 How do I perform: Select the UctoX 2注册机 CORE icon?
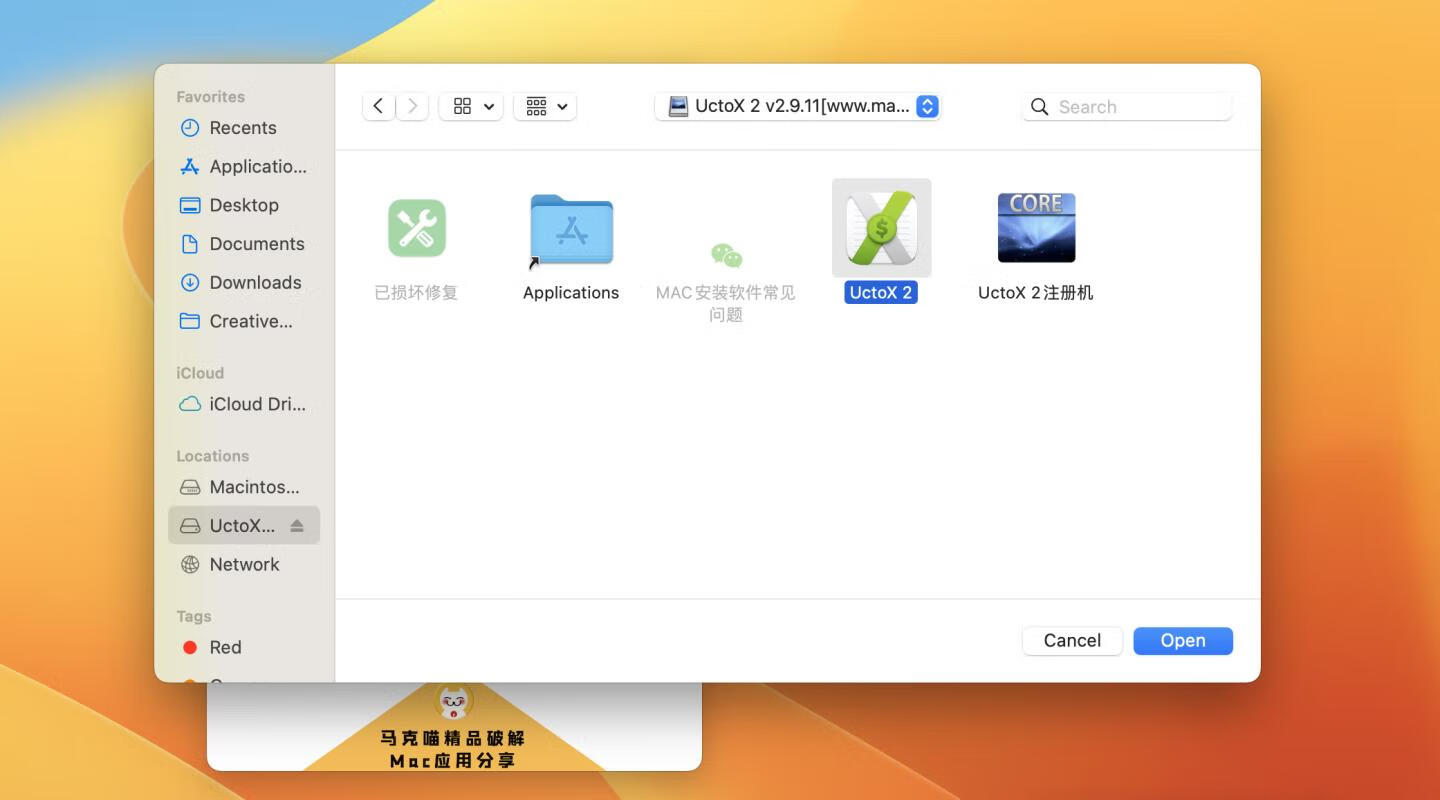[x=1036, y=228]
